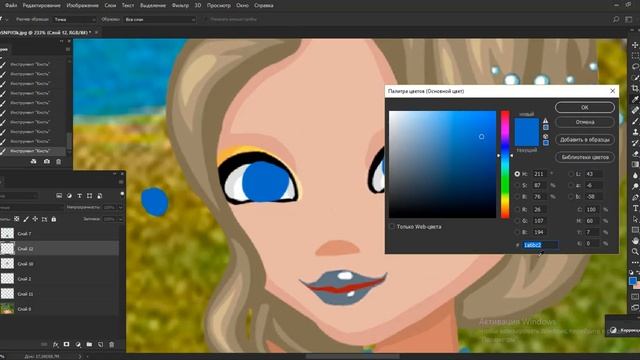The width and height of the screenshot is (640, 360).
Task: Select the R red radio button
Action: tap(517, 209)
